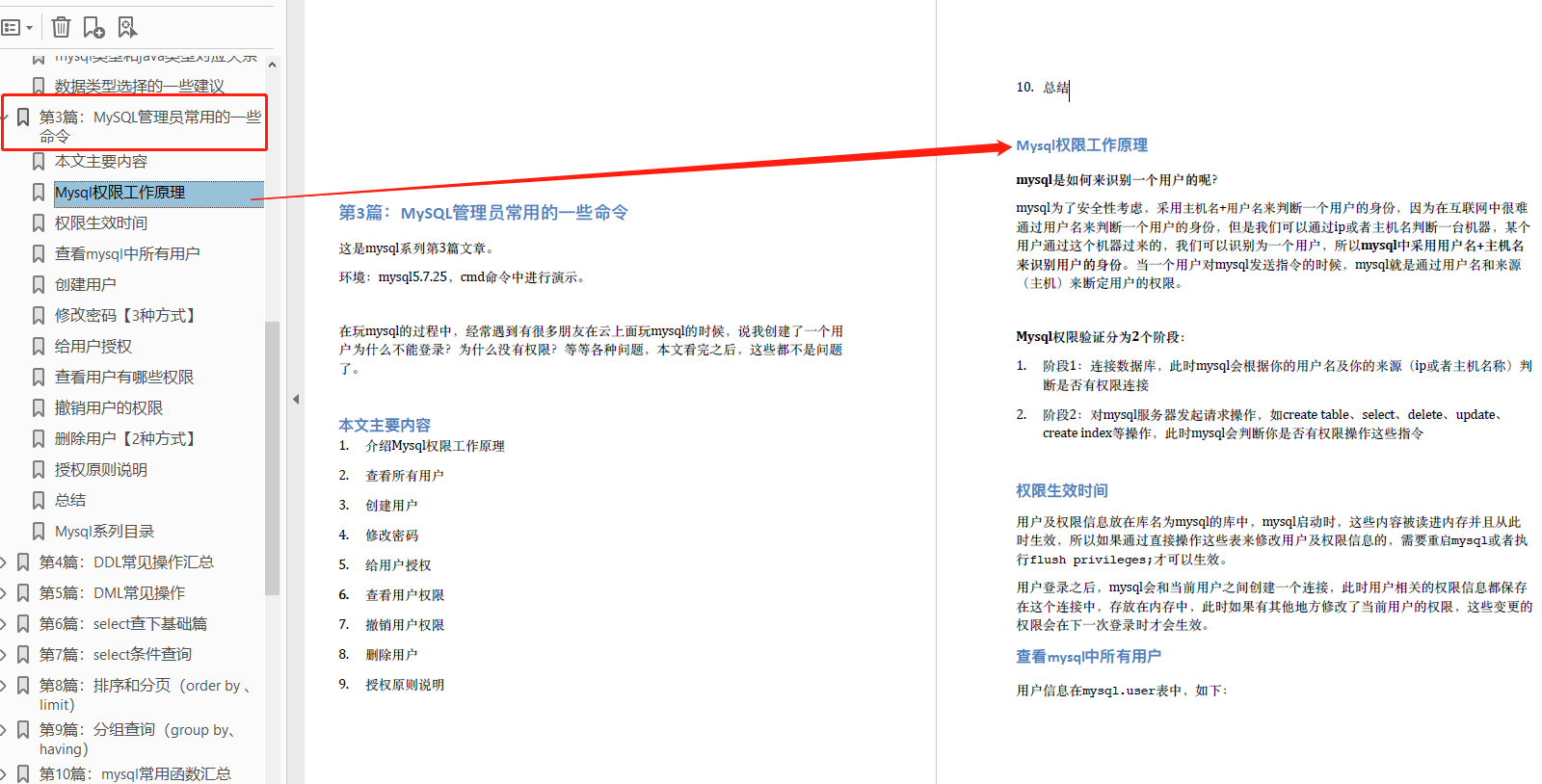Open bookmark 第3篇：MySQL管理员常用的一些命令
This screenshot has width=1542, height=784.
point(150,126)
